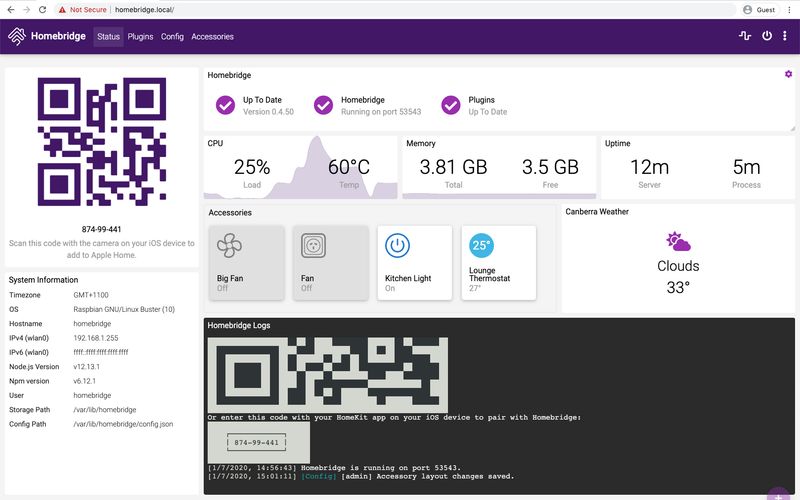Image resolution: width=800 pixels, height=500 pixels.
Task: Click the 12m Server uptime value
Action: (649, 167)
